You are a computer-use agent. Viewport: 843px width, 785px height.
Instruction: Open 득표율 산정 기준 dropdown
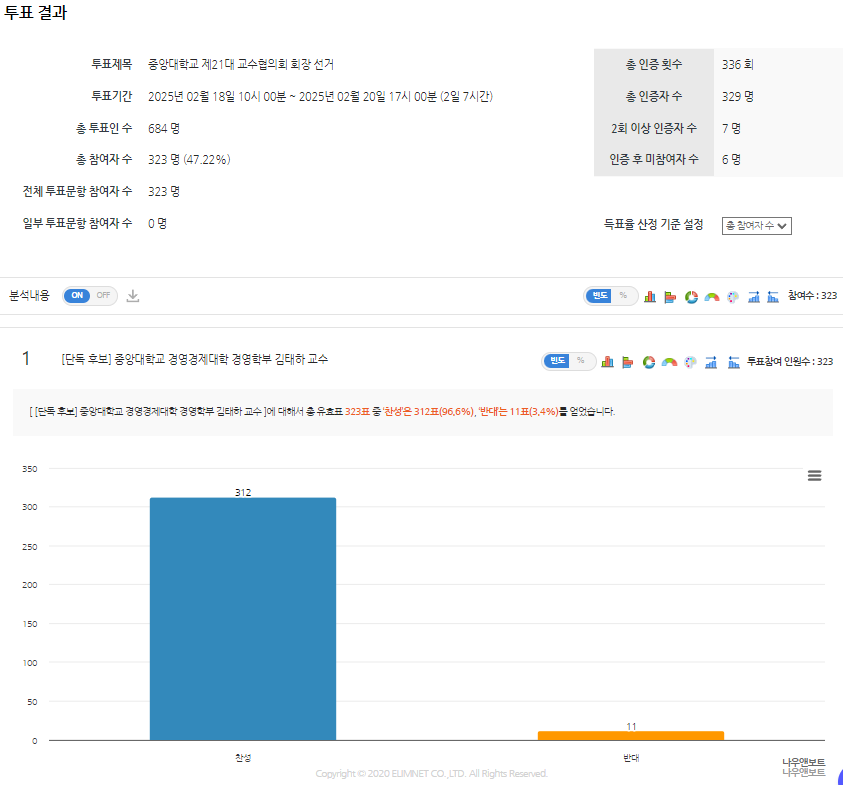coord(756,226)
